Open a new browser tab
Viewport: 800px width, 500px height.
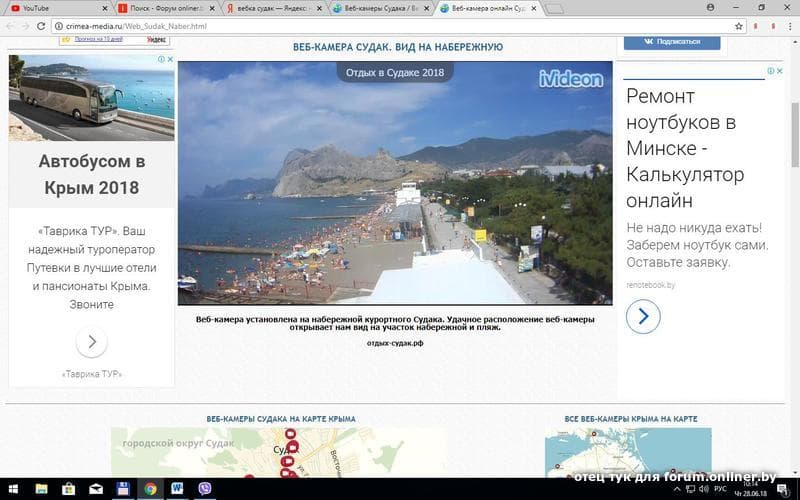point(554,9)
